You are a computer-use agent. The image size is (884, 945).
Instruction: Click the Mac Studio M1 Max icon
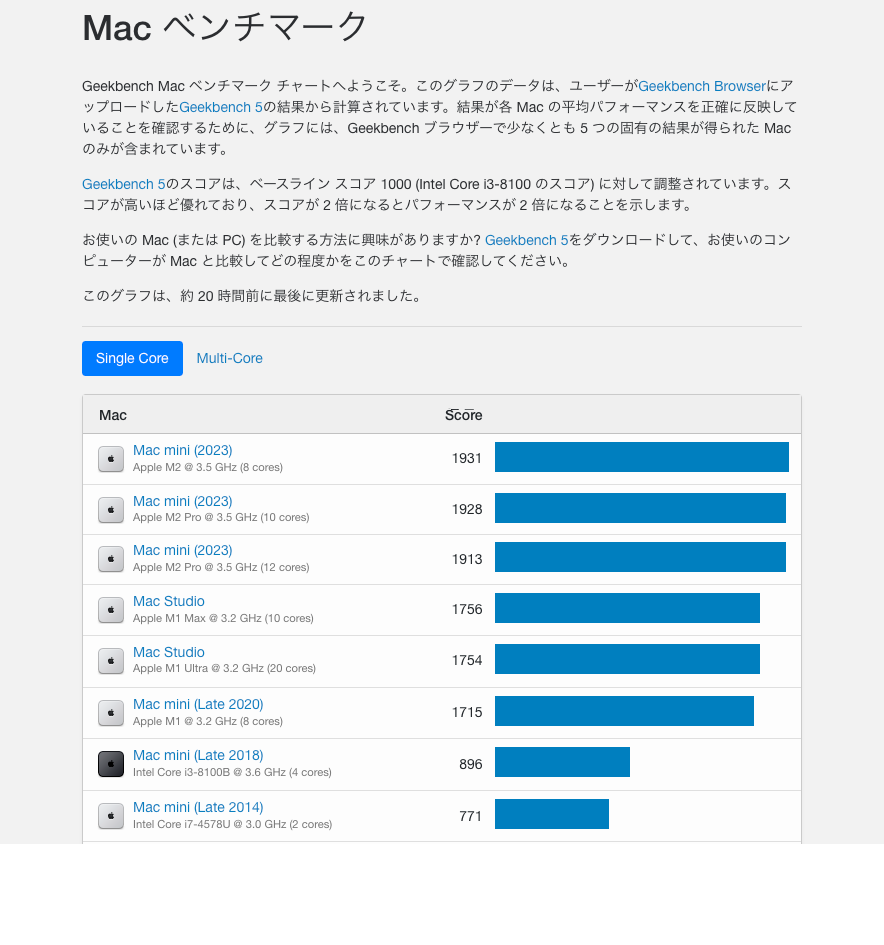(x=111, y=610)
